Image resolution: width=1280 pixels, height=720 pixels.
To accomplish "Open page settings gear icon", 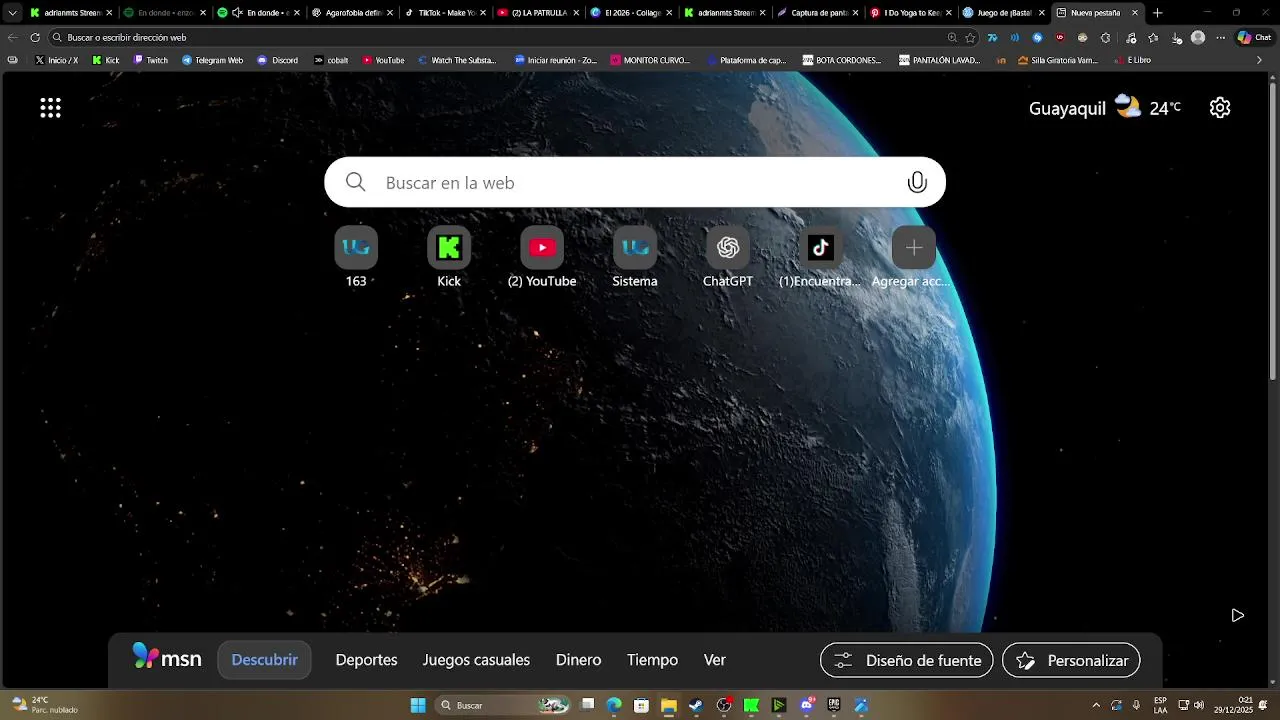I will [x=1220, y=108].
